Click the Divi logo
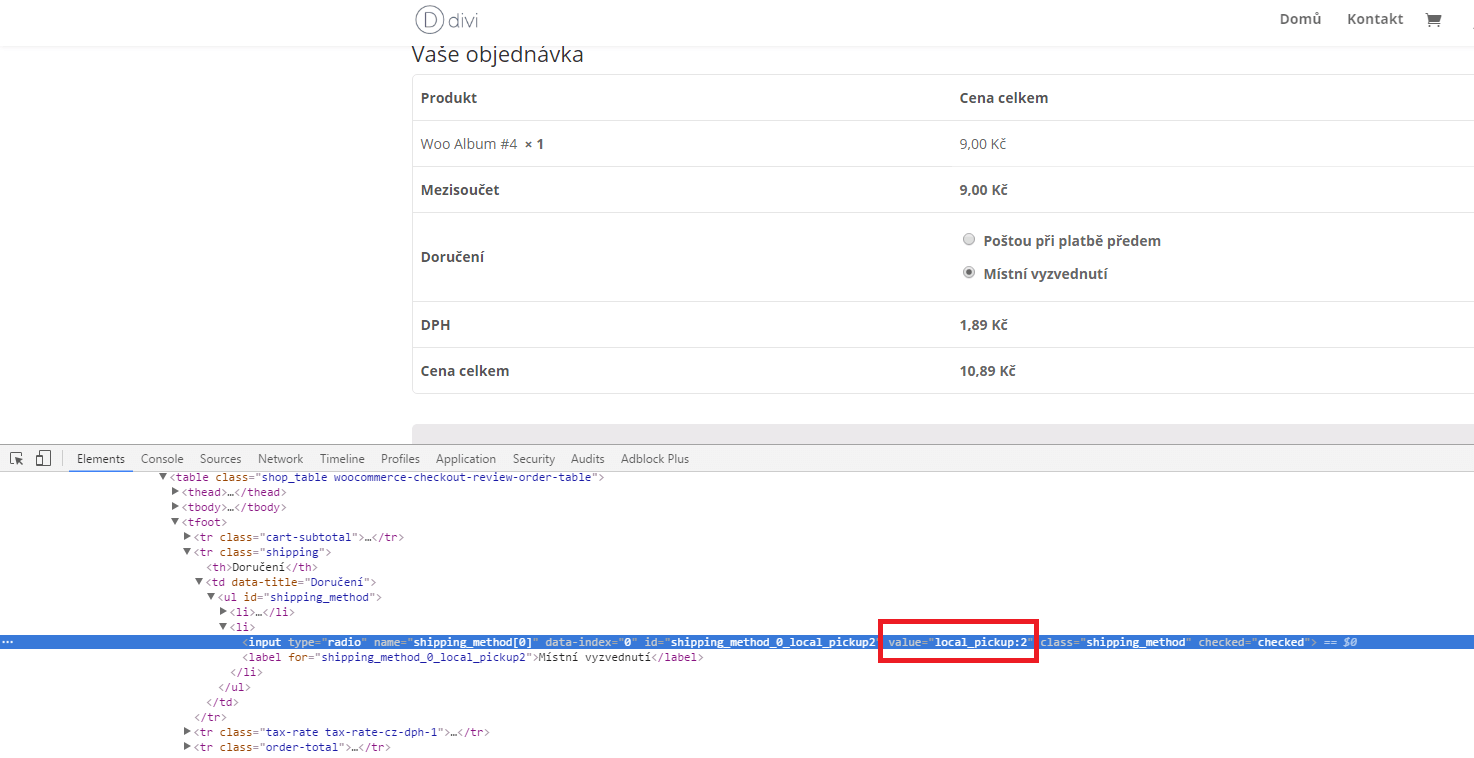Screen dimensions: 1474x758 439,19
